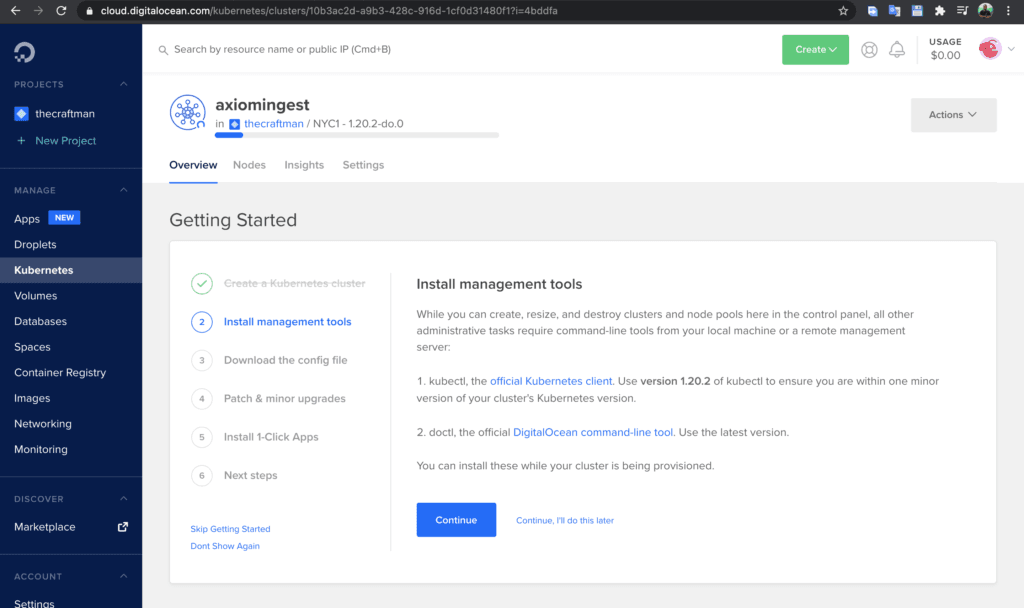1024x608 pixels.
Task: Select Kubernetes in the sidebar
Action: click(x=71, y=270)
